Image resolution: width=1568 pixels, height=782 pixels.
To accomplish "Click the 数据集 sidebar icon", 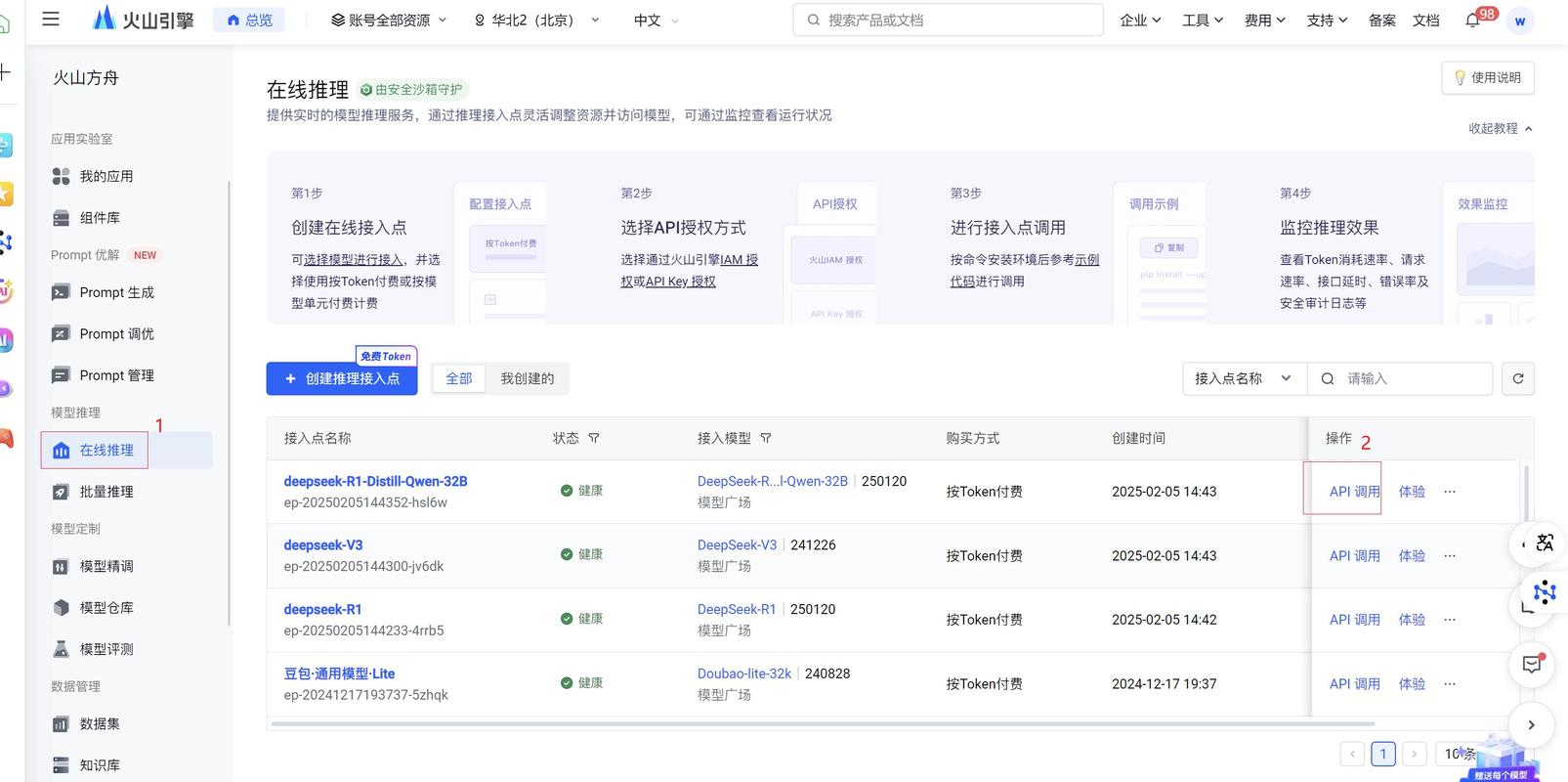I will tap(61, 723).
